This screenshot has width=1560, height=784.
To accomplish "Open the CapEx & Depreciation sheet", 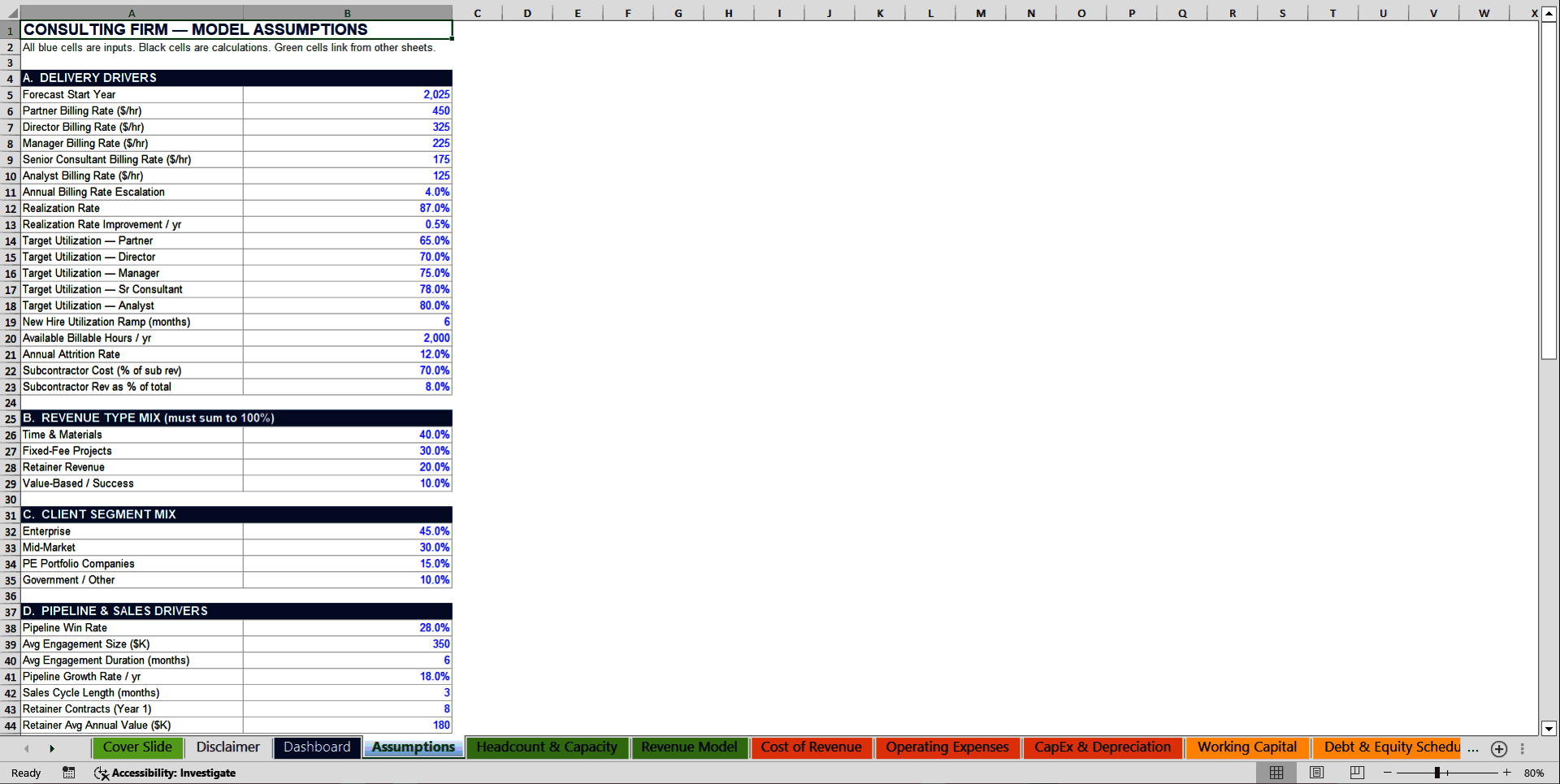I will (1103, 747).
